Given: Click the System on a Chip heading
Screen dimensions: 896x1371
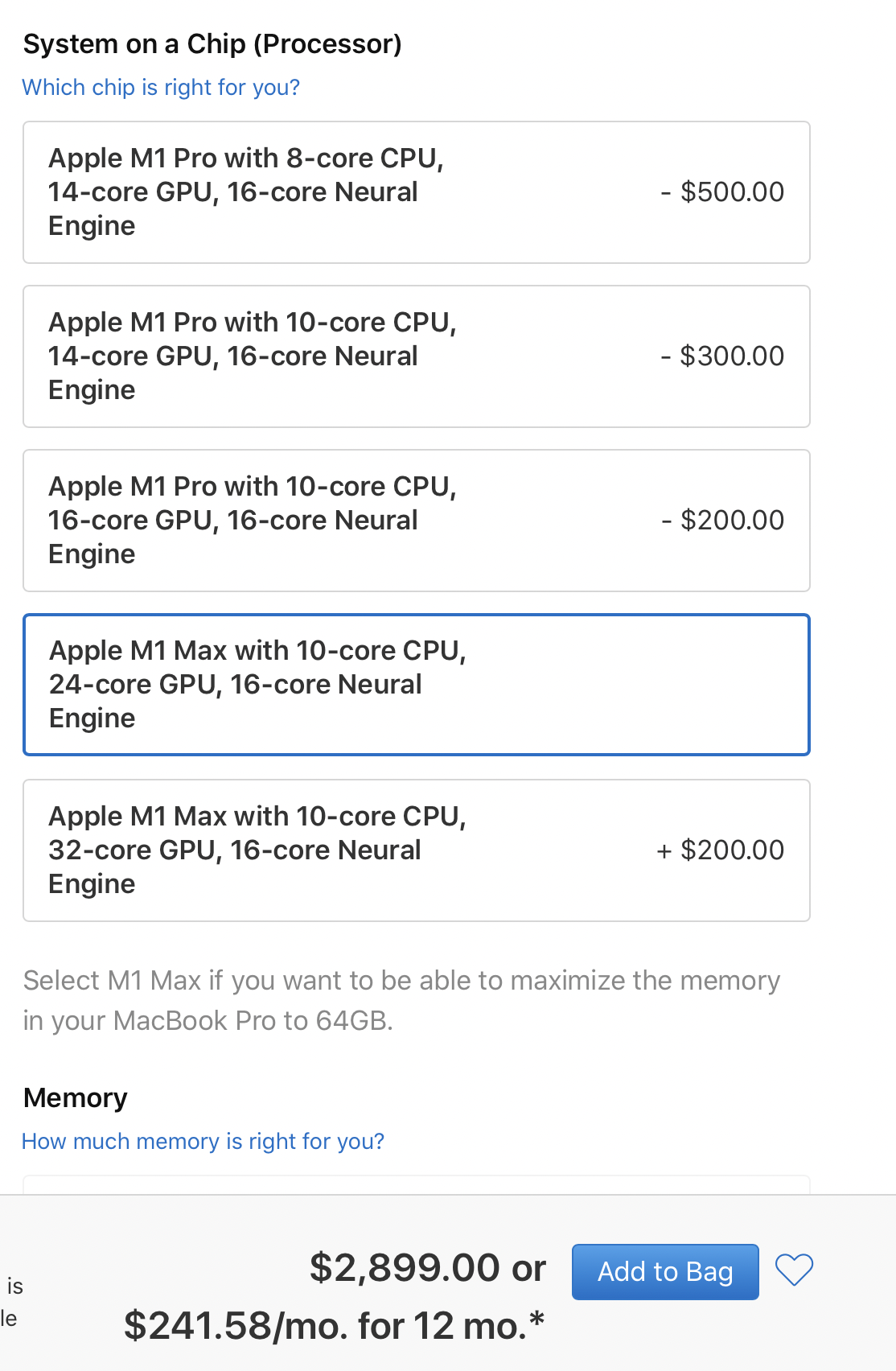Looking at the screenshot, I should 212,43.
